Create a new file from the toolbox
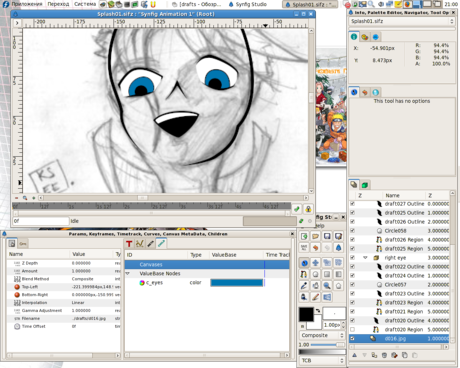Viewport: 460px width, 368px height. coord(304,236)
